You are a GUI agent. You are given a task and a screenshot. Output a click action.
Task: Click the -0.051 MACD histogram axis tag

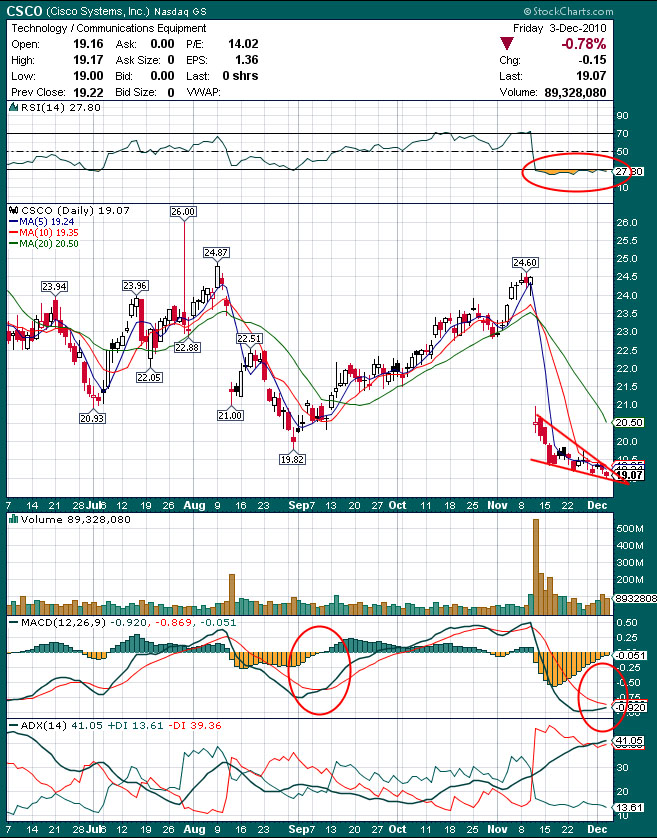630,655
